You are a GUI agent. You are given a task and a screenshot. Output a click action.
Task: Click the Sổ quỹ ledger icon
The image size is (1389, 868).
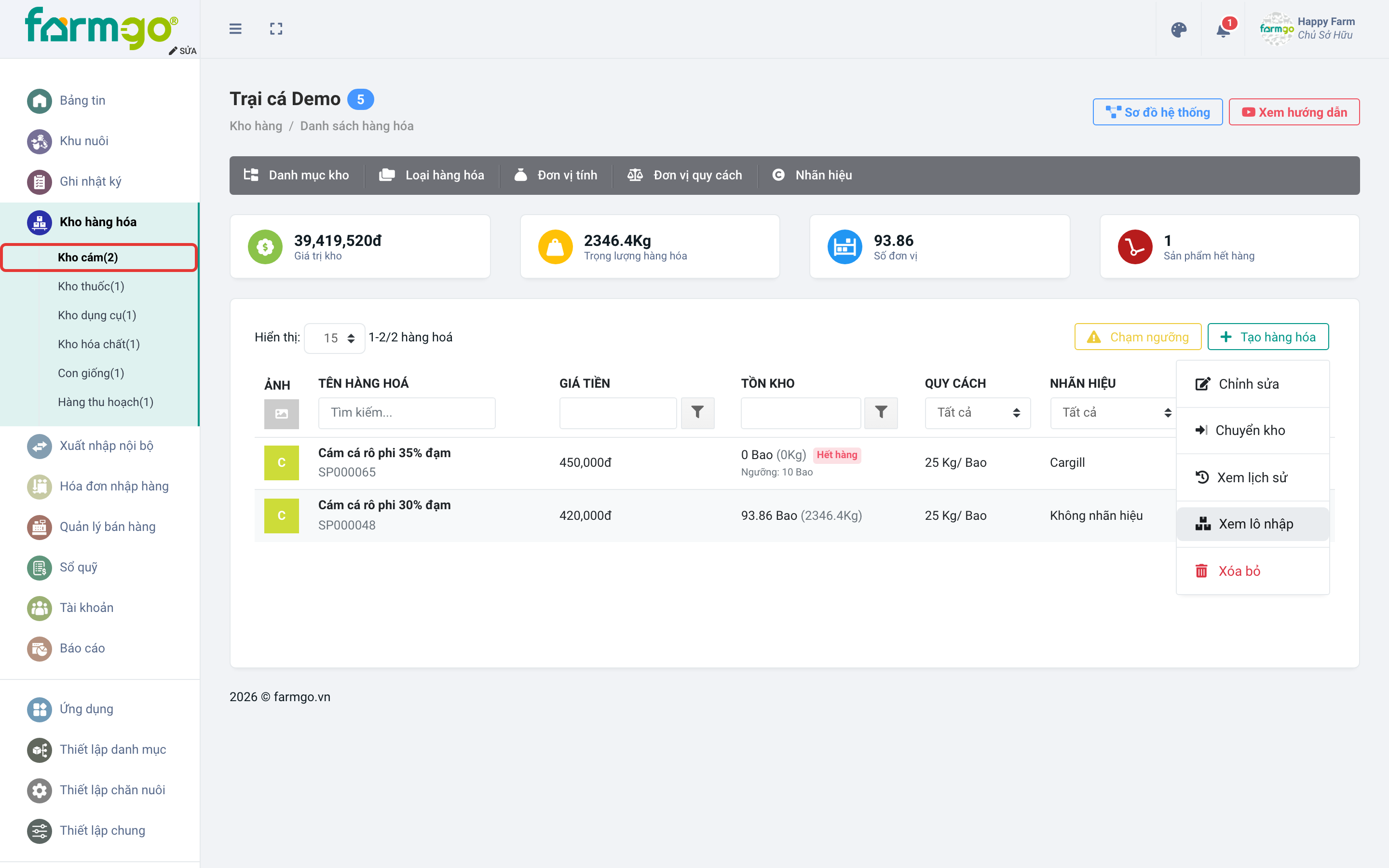tap(39, 568)
